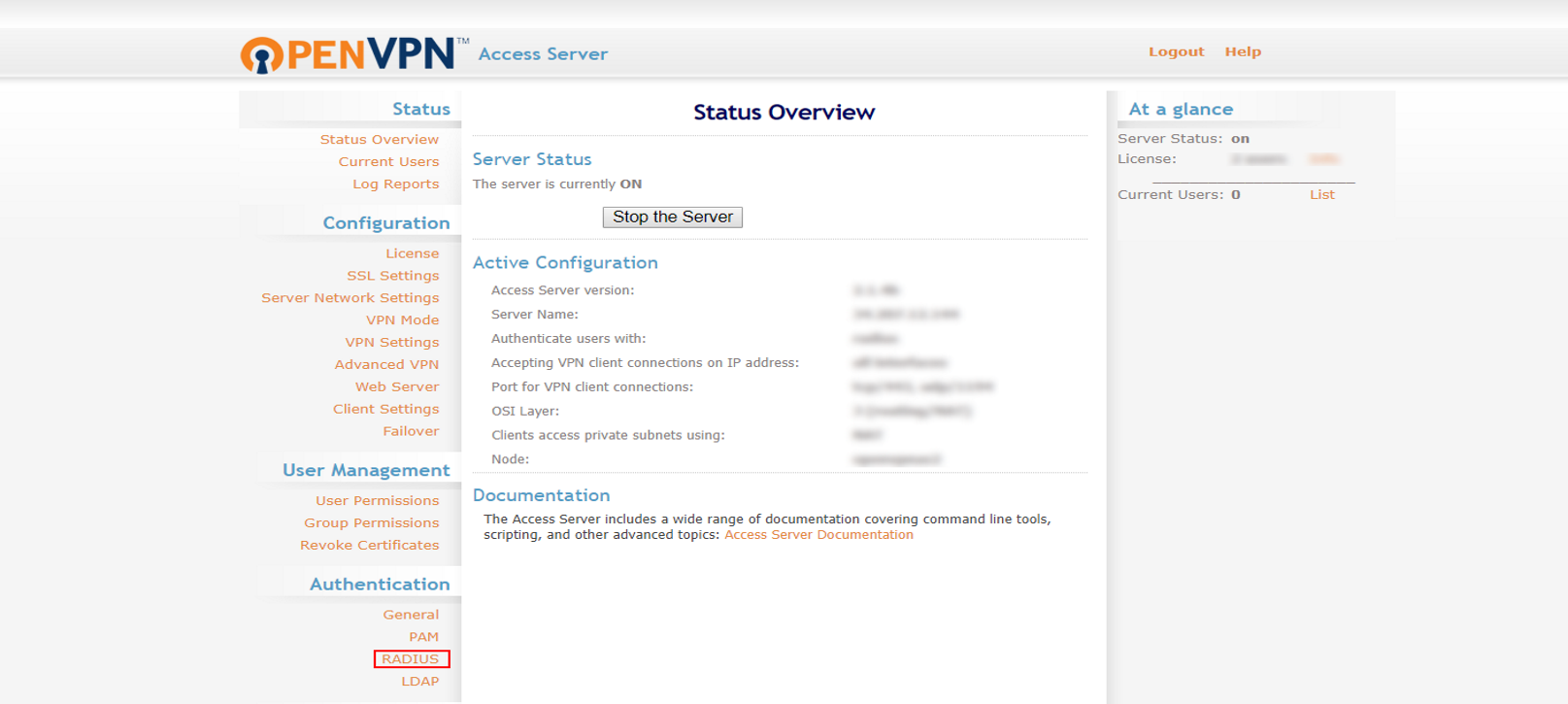Click 'Access Server version:' label
Image resolution: width=1568 pixels, height=704 pixels.
pyautogui.click(x=563, y=290)
